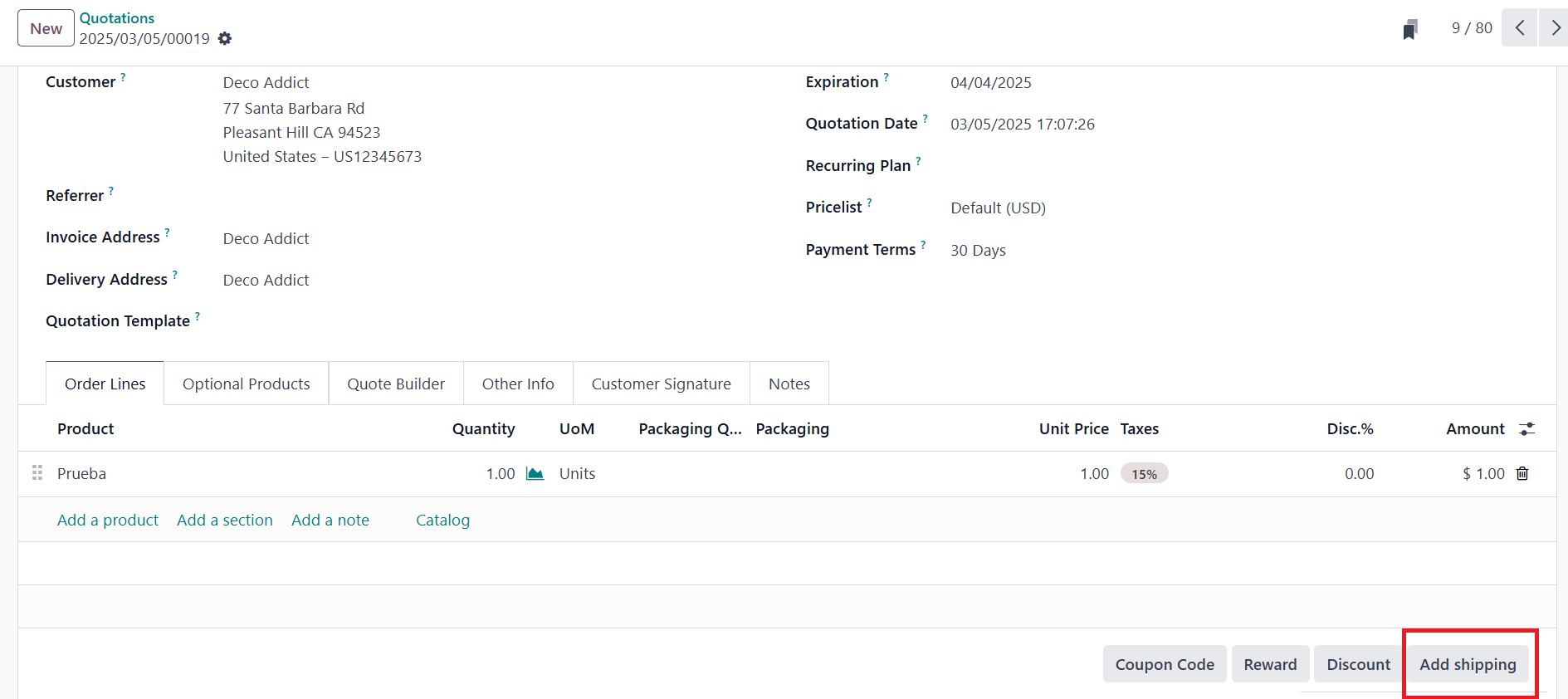Click the bookmark icon near record pager
This screenshot has height=699, width=1568.
(1410, 30)
